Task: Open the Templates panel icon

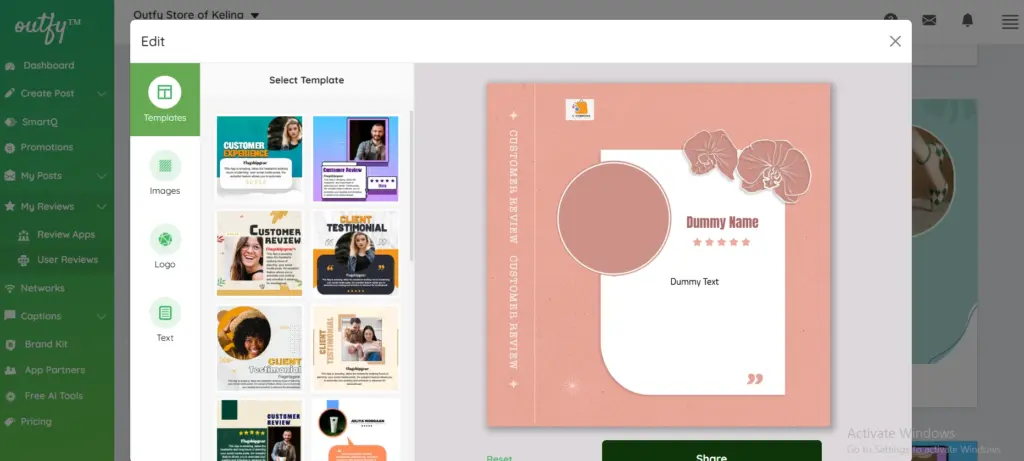Action: click(164, 93)
